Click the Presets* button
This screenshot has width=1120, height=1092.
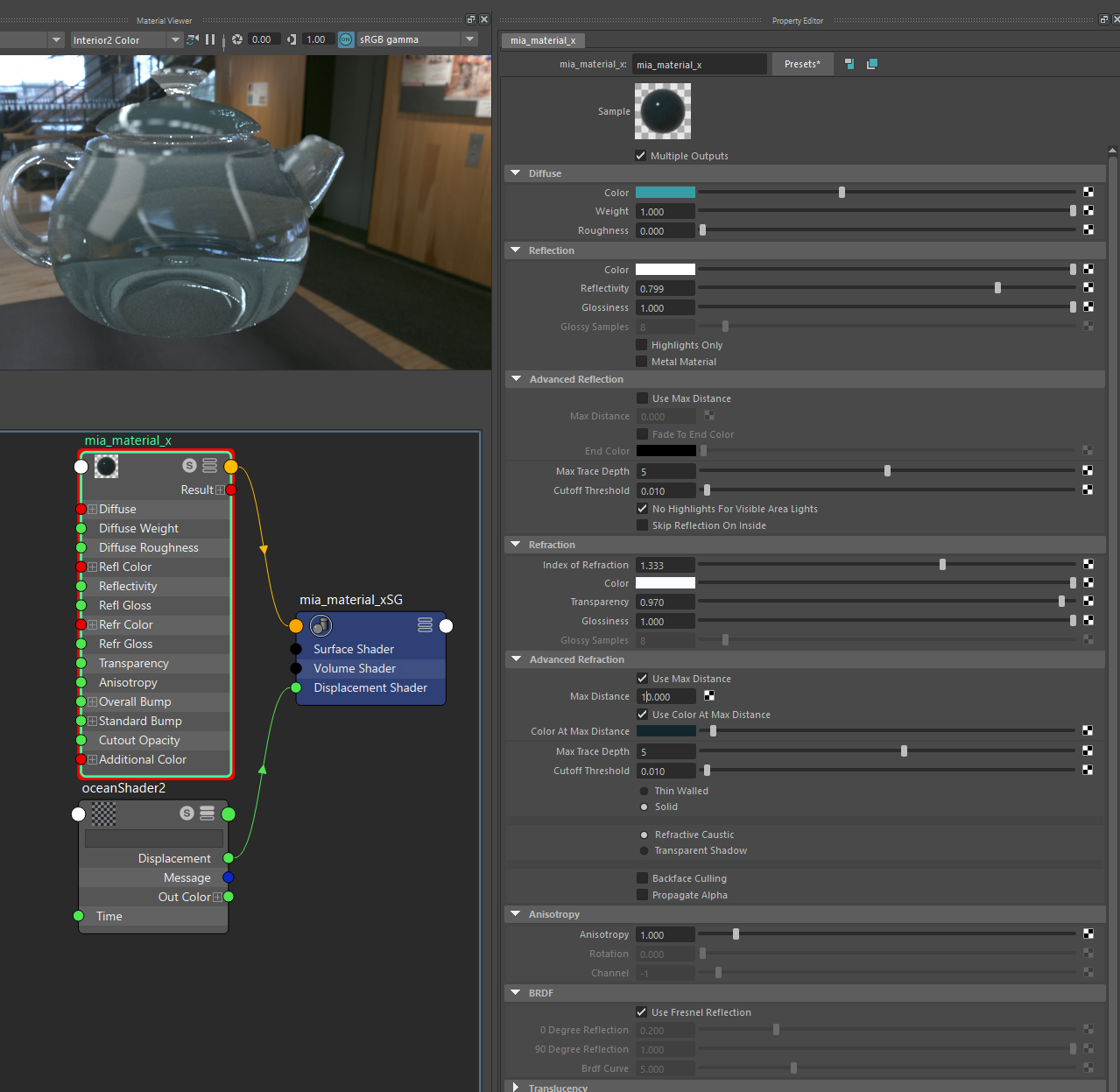tap(801, 64)
